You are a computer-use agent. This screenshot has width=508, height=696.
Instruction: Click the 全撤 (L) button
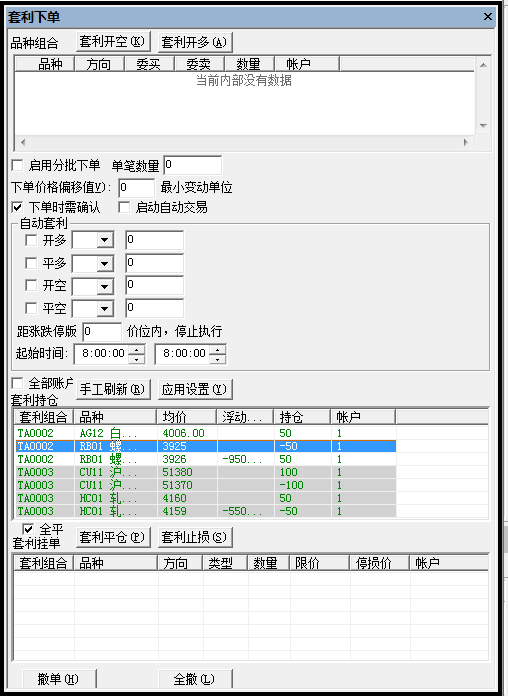195,679
